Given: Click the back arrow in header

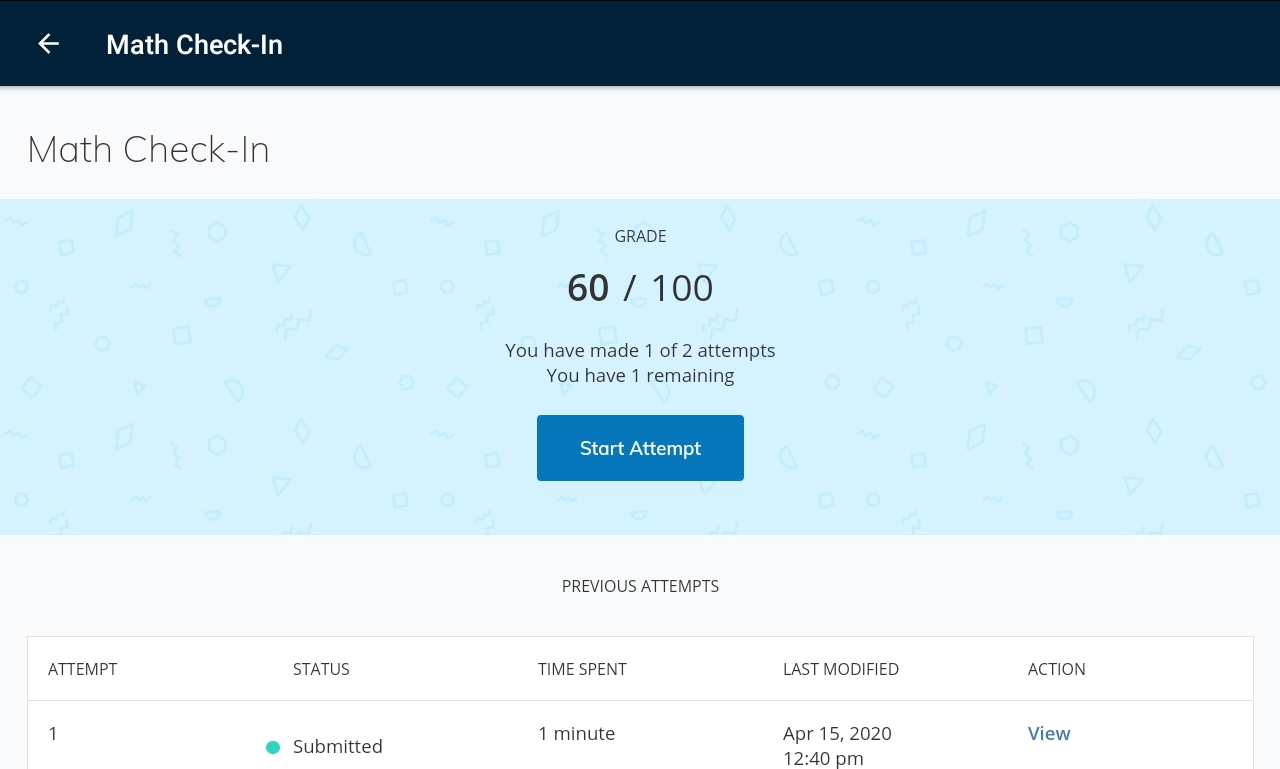Looking at the screenshot, I should (48, 44).
